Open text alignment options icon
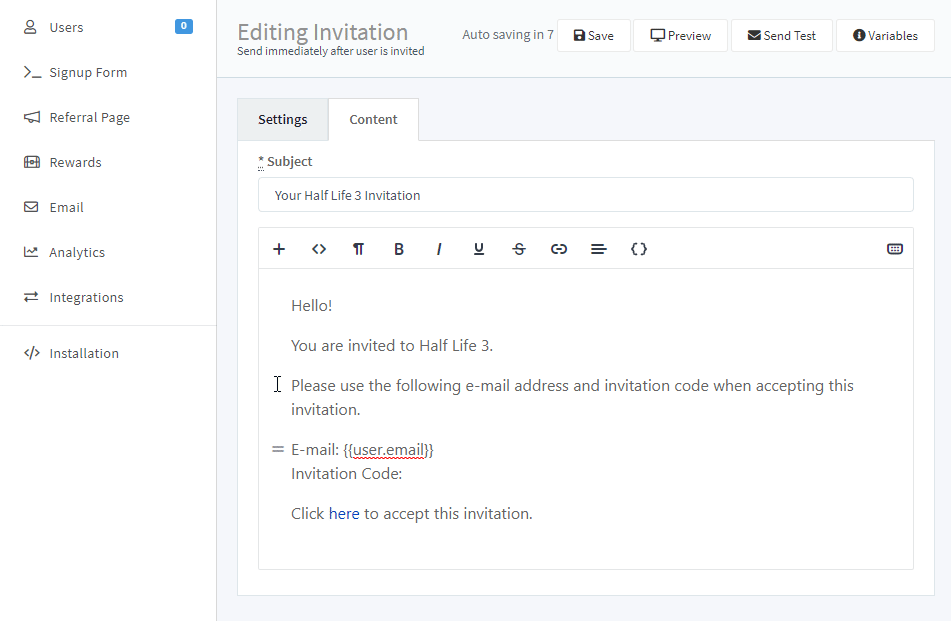951x621 pixels. [x=599, y=249]
